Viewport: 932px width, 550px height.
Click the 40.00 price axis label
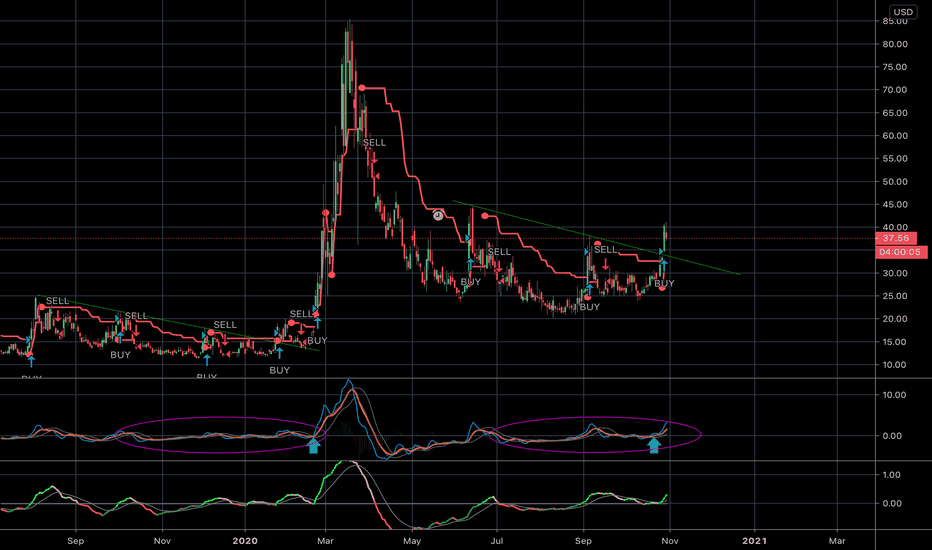tap(895, 227)
